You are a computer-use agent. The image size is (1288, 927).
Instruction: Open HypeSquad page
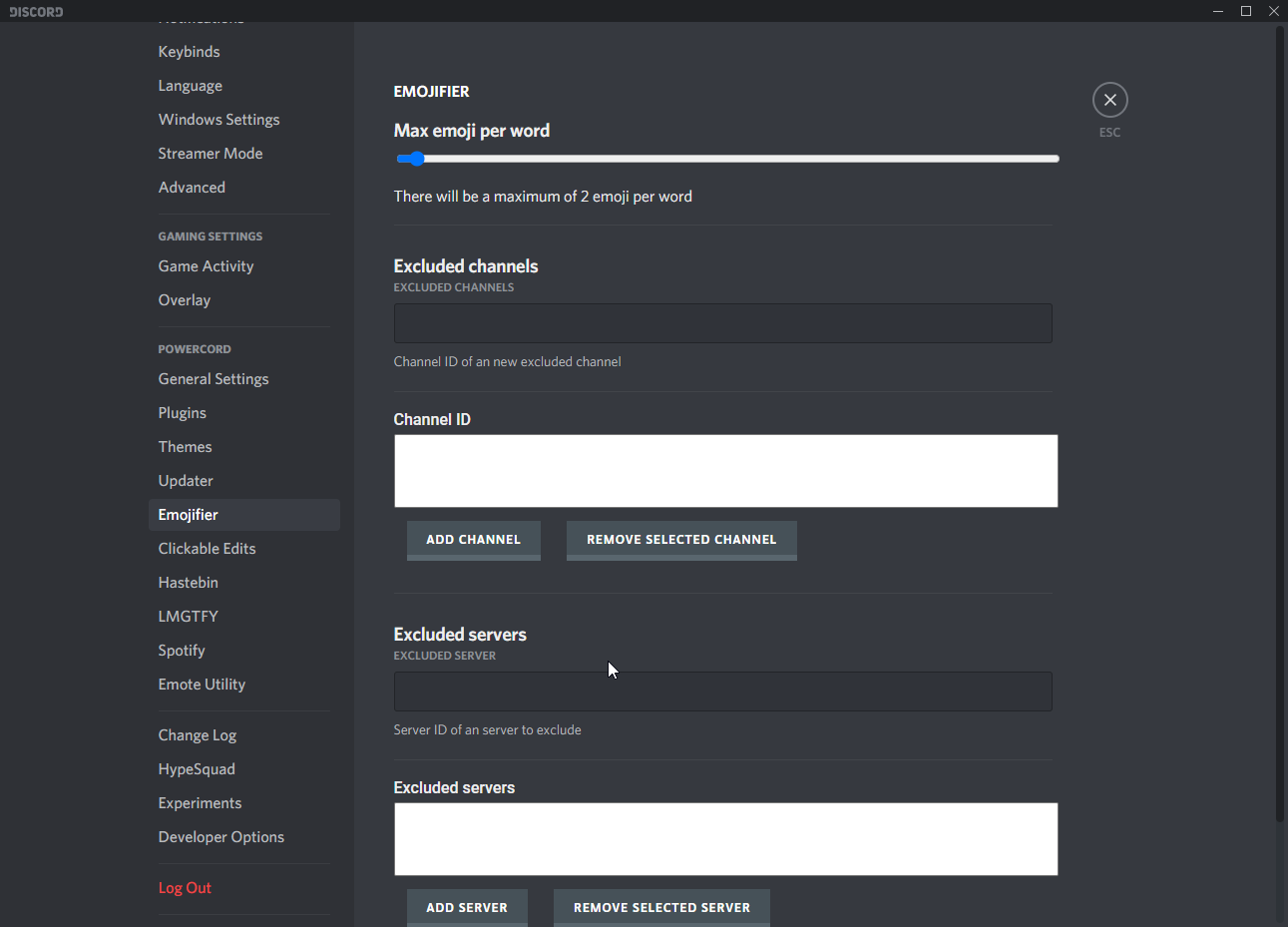point(243,769)
